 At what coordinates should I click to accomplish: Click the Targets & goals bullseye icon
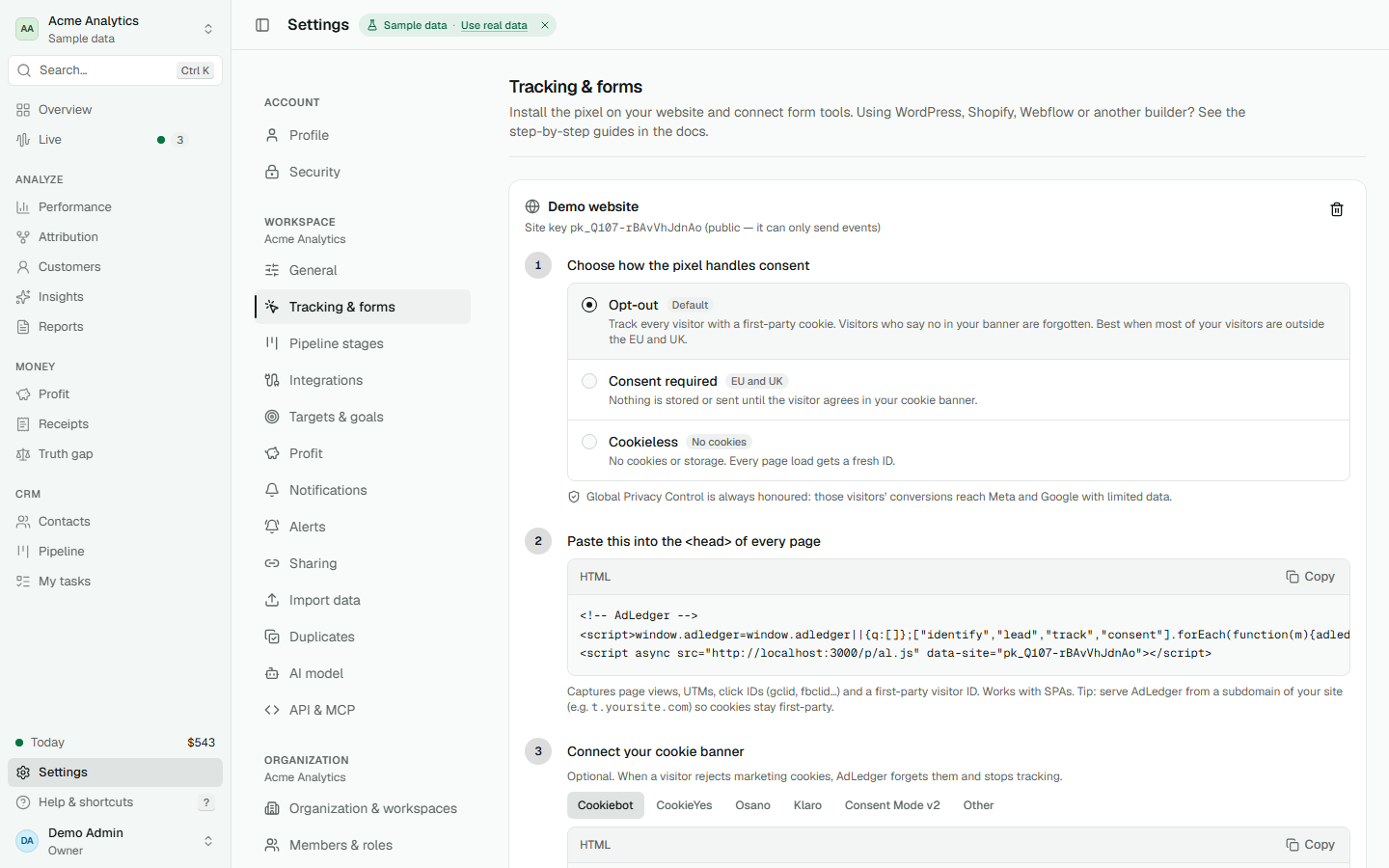click(272, 417)
